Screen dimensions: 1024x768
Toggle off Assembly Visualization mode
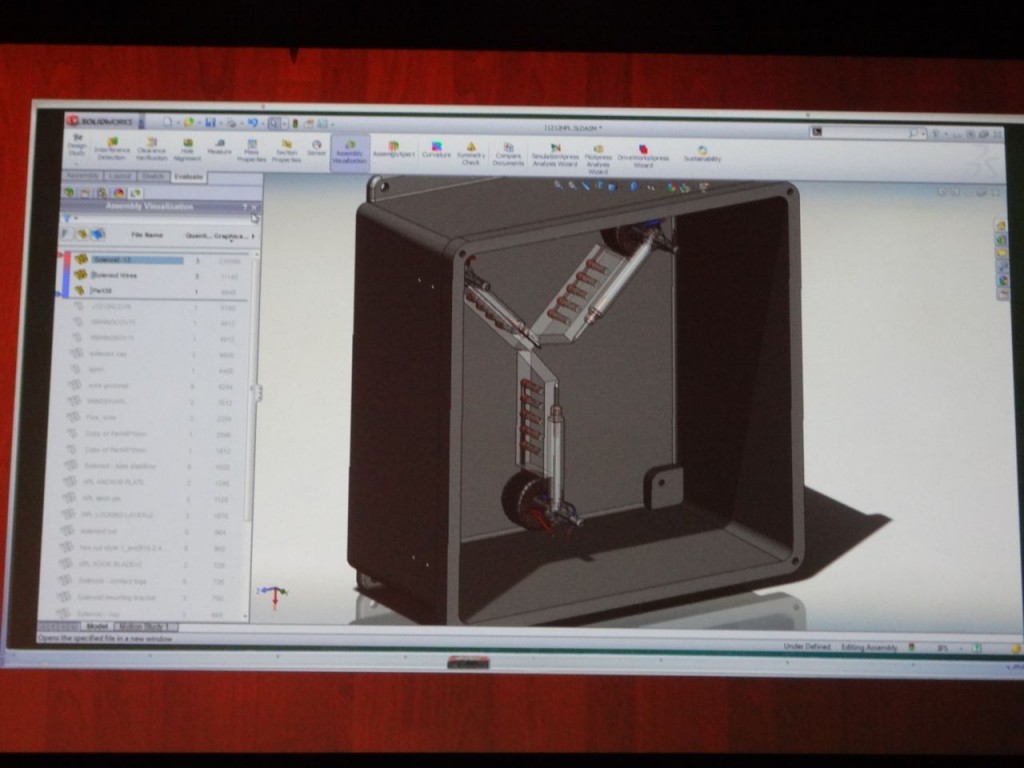tap(350, 147)
